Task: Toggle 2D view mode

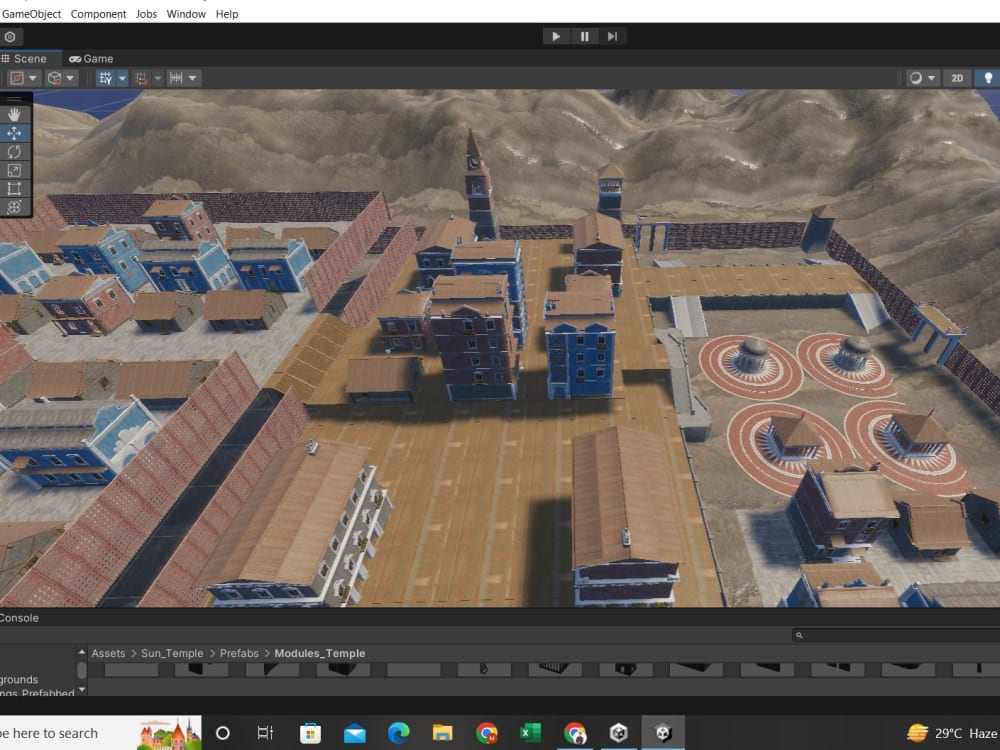Action: coord(957,77)
